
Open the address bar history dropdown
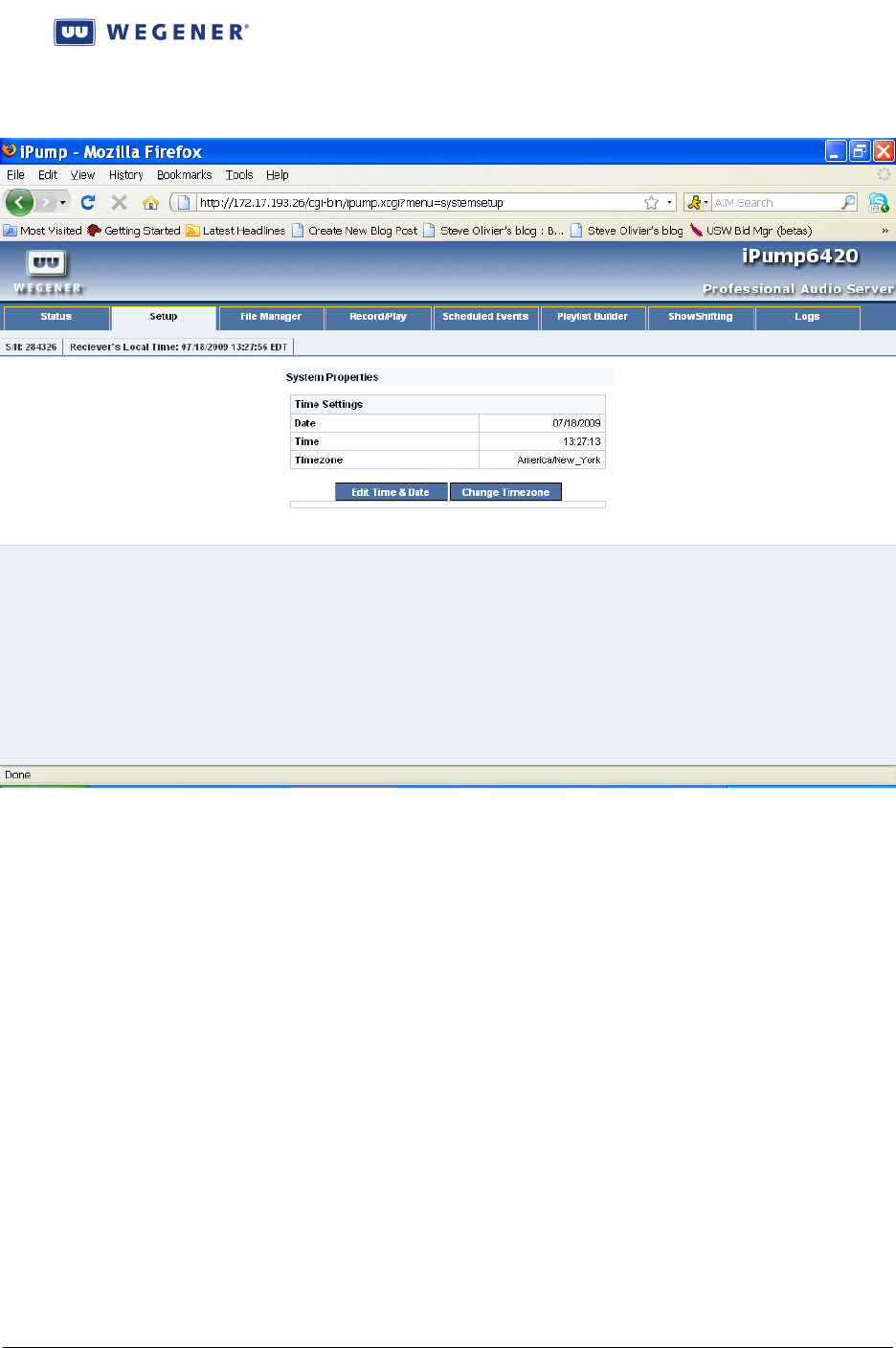(669, 203)
